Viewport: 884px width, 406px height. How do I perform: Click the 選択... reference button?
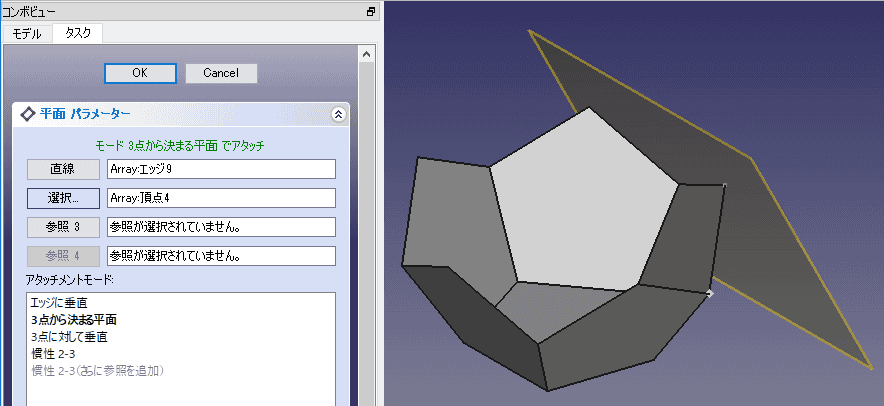coord(63,198)
